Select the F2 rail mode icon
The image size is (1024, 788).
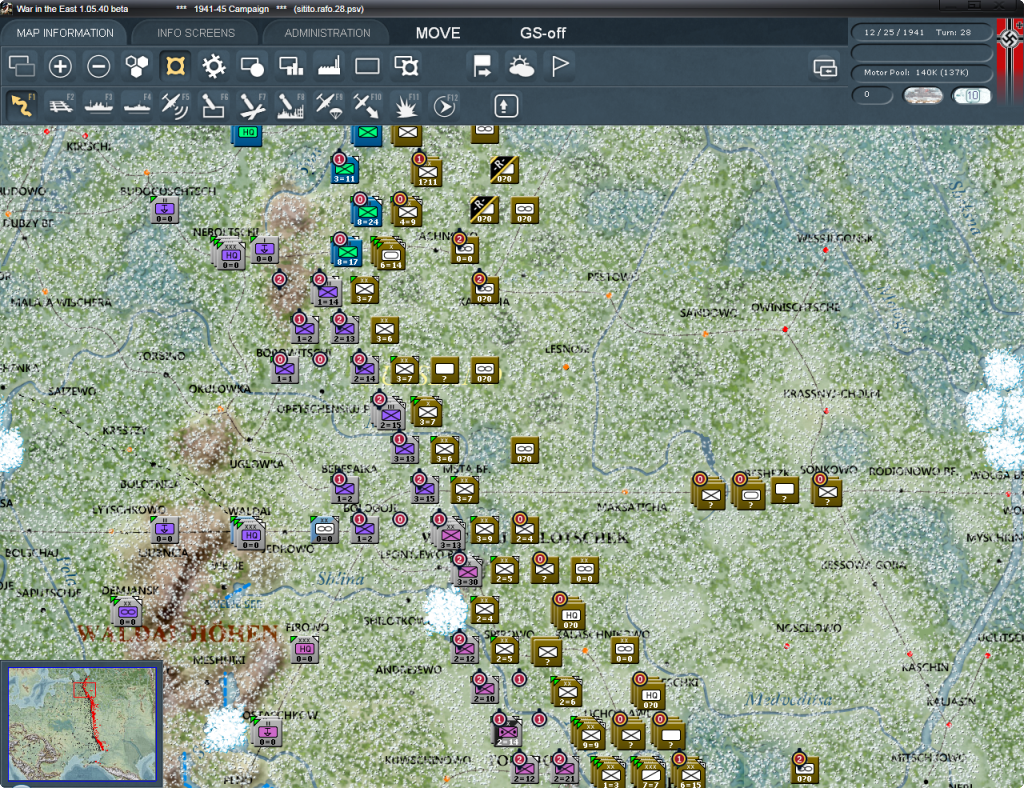[x=60, y=106]
